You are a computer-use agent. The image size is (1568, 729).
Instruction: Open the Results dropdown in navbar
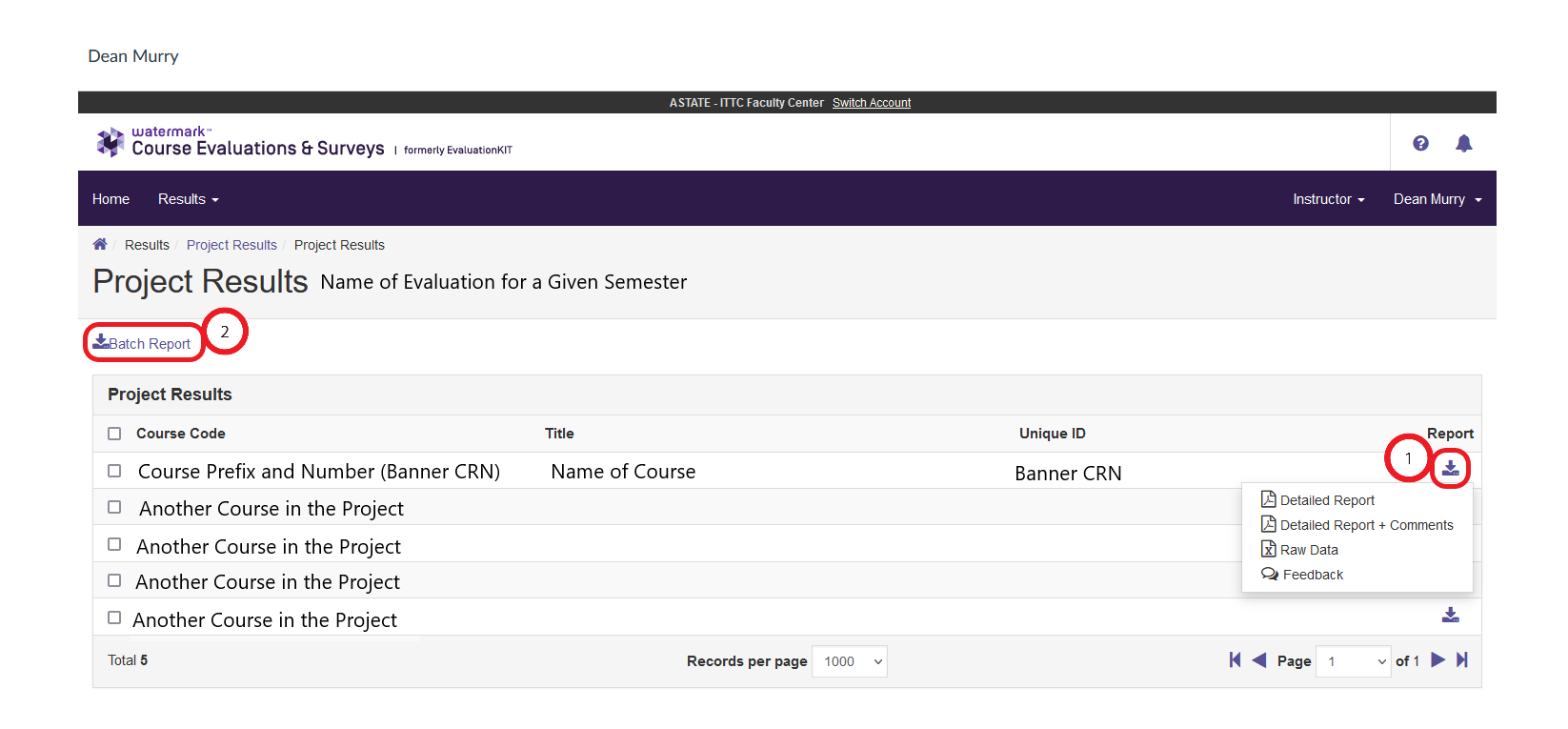pyautogui.click(x=188, y=199)
